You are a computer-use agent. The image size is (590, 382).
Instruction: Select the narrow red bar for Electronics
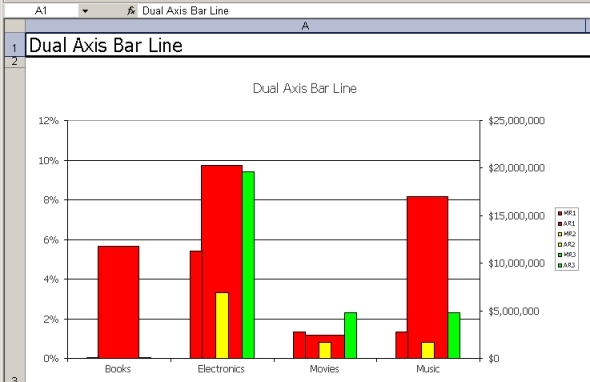[x=196, y=304]
